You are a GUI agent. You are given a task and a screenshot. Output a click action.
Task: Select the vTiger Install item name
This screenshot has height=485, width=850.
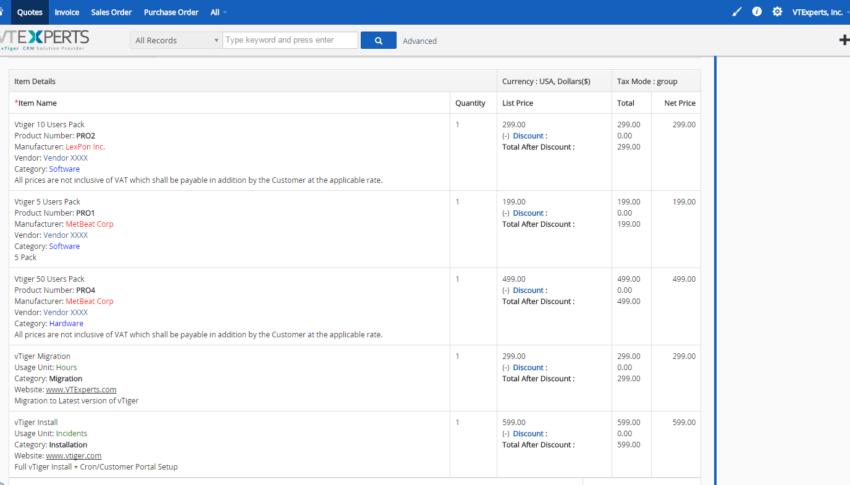click(x=36, y=422)
